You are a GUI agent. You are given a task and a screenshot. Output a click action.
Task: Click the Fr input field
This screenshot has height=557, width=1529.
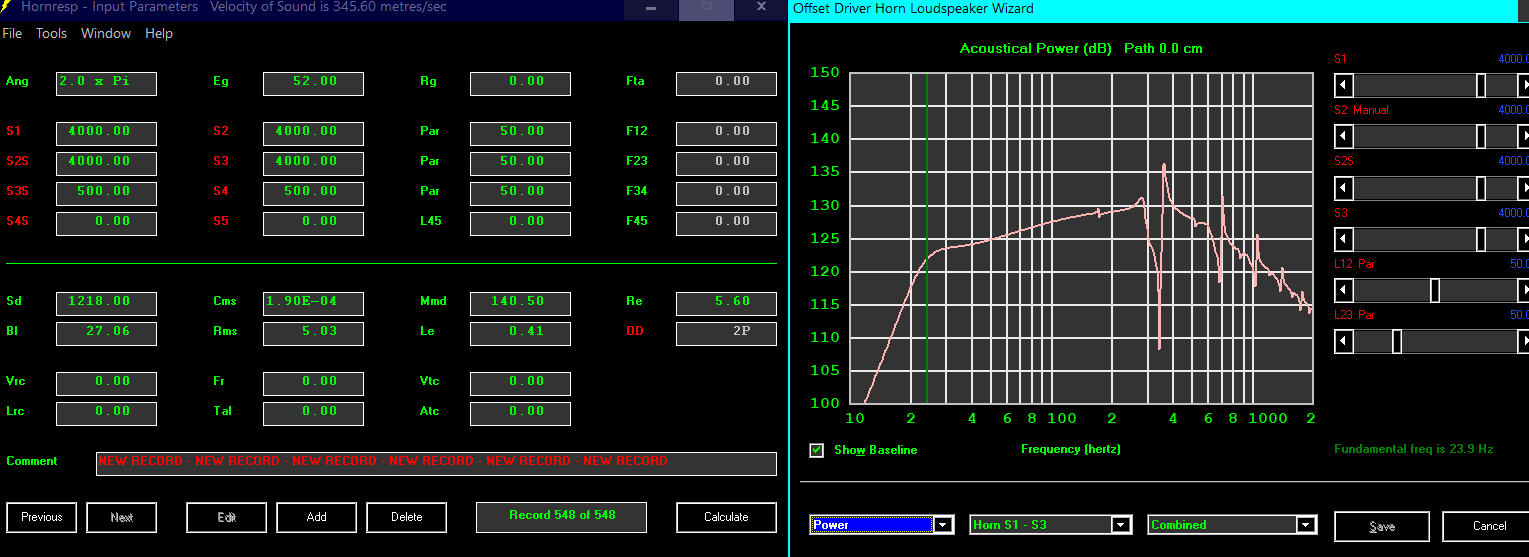[x=313, y=383]
